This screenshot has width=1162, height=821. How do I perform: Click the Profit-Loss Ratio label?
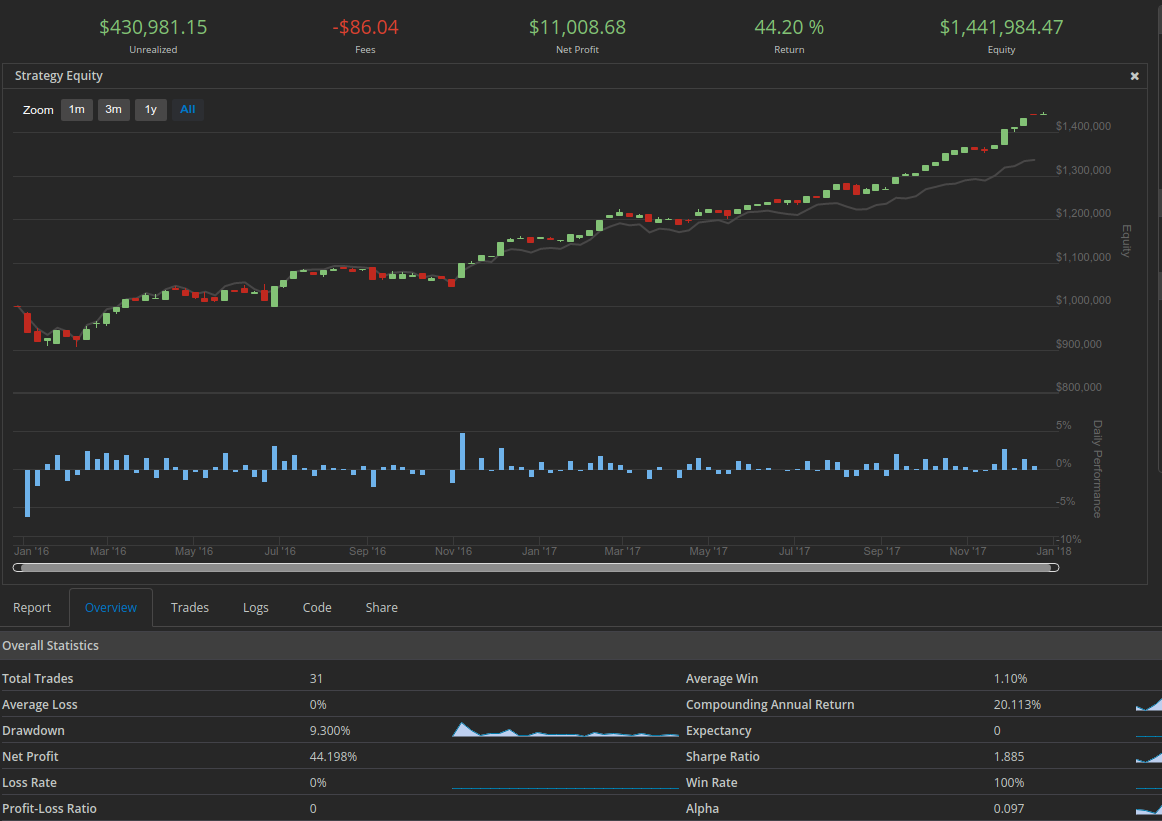50,808
